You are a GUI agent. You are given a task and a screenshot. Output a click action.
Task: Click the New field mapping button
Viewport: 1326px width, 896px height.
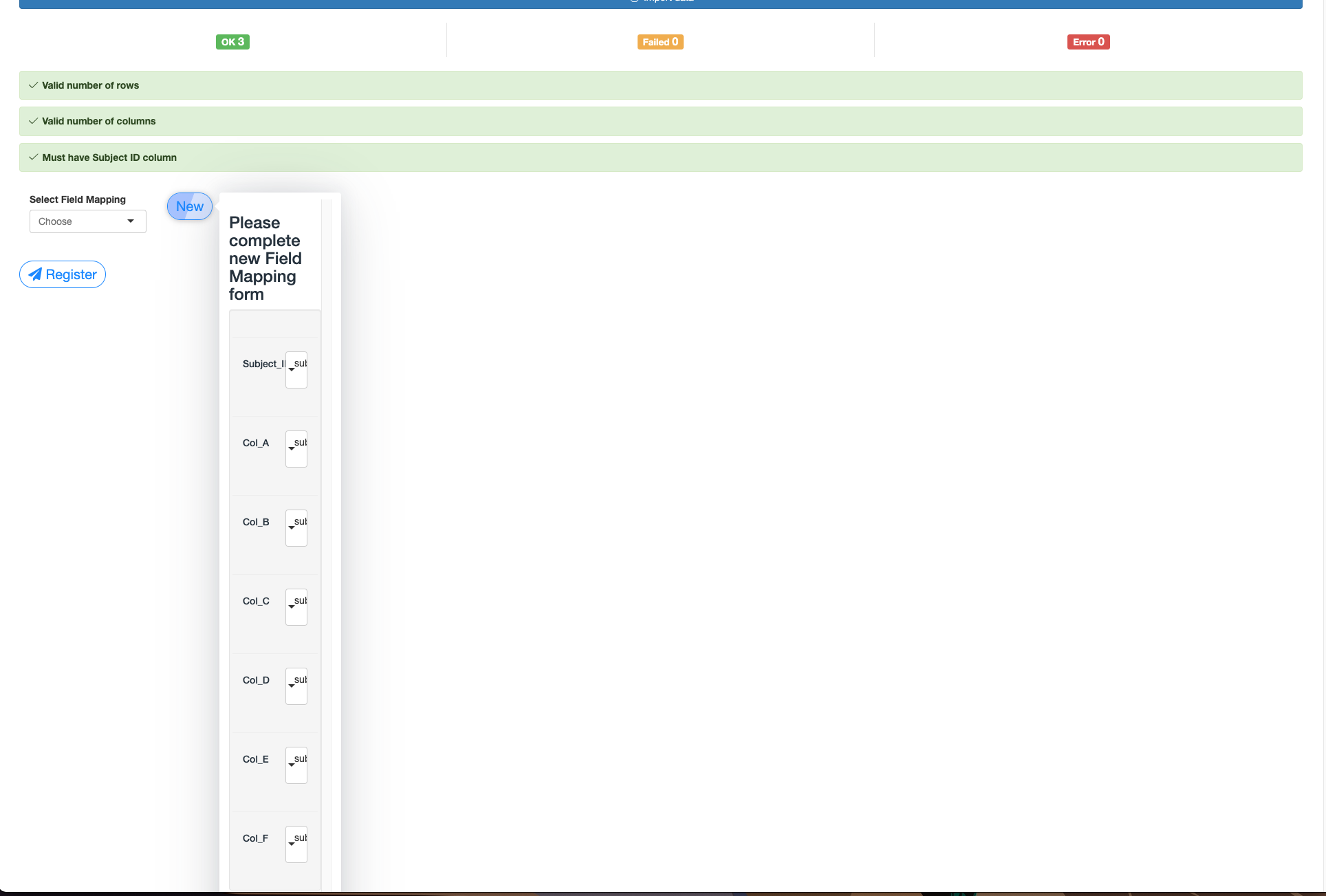coord(189,206)
